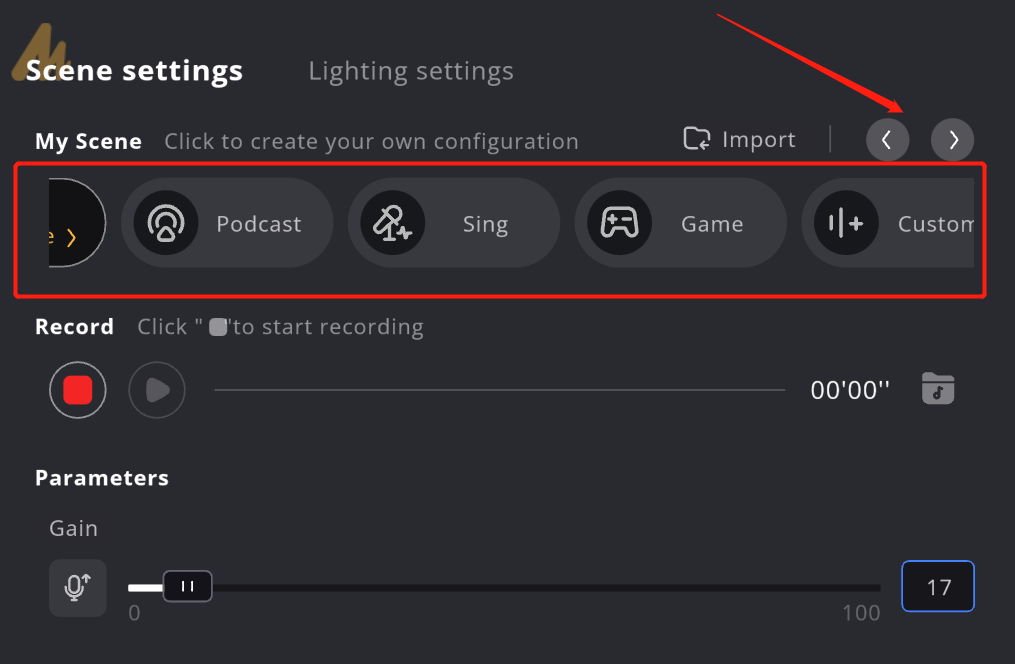
Task: Click the microphone gain icon
Action: pyautogui.click(x=78, y=588)
